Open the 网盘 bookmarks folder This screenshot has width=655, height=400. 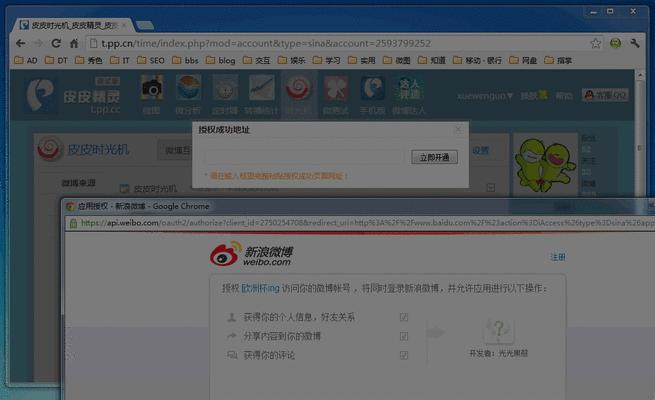click(523, 61)
